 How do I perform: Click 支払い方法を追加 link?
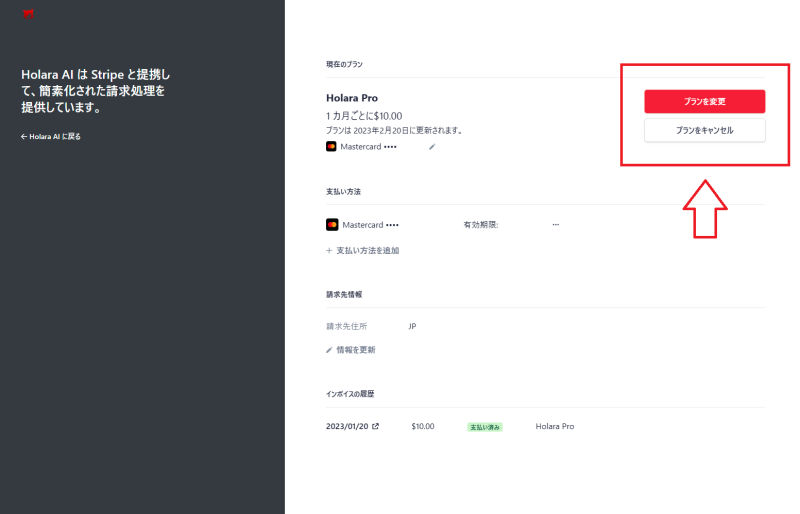click(x=363, y=251)
